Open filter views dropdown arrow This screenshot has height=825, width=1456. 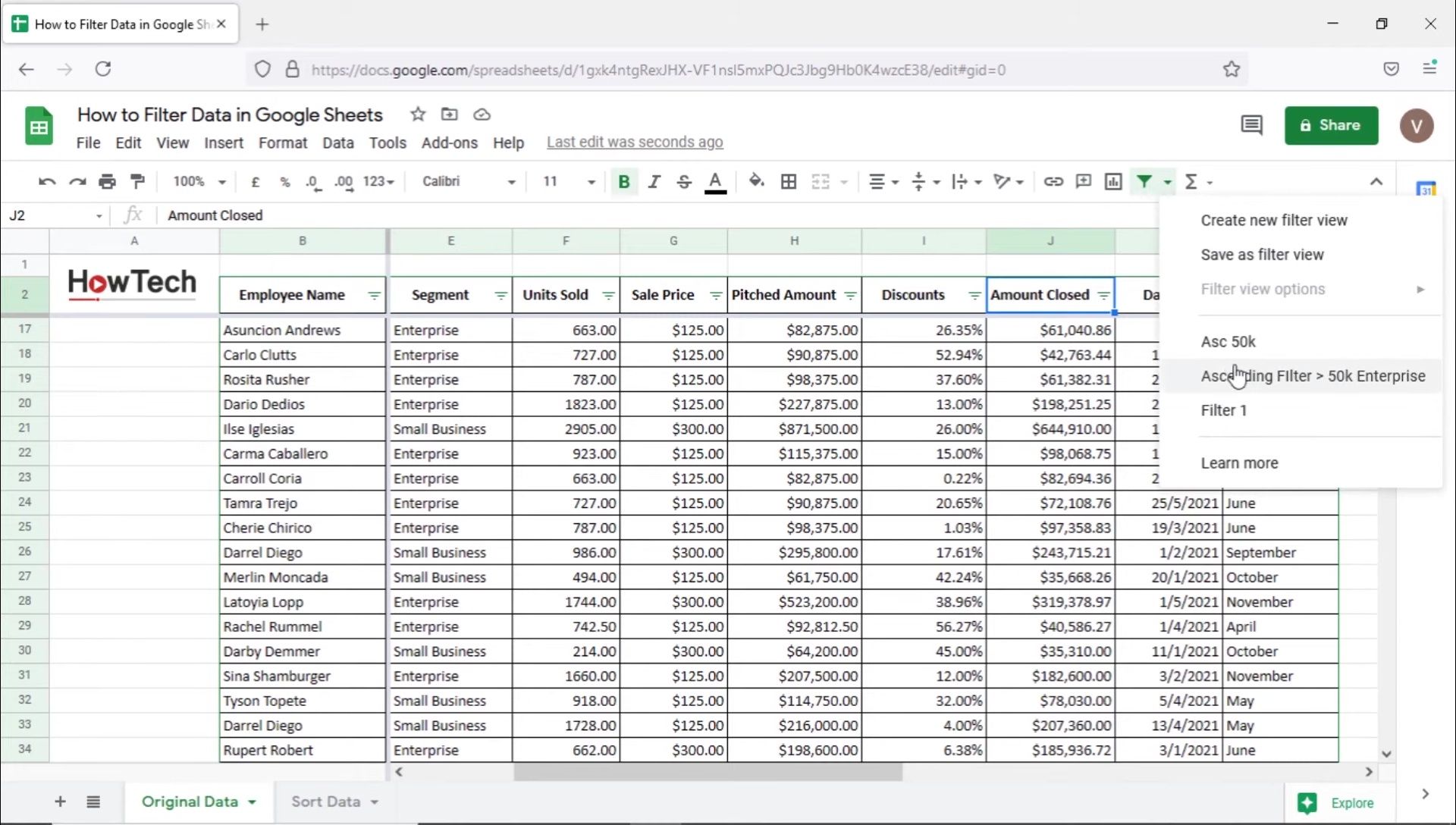(1167, 183)
